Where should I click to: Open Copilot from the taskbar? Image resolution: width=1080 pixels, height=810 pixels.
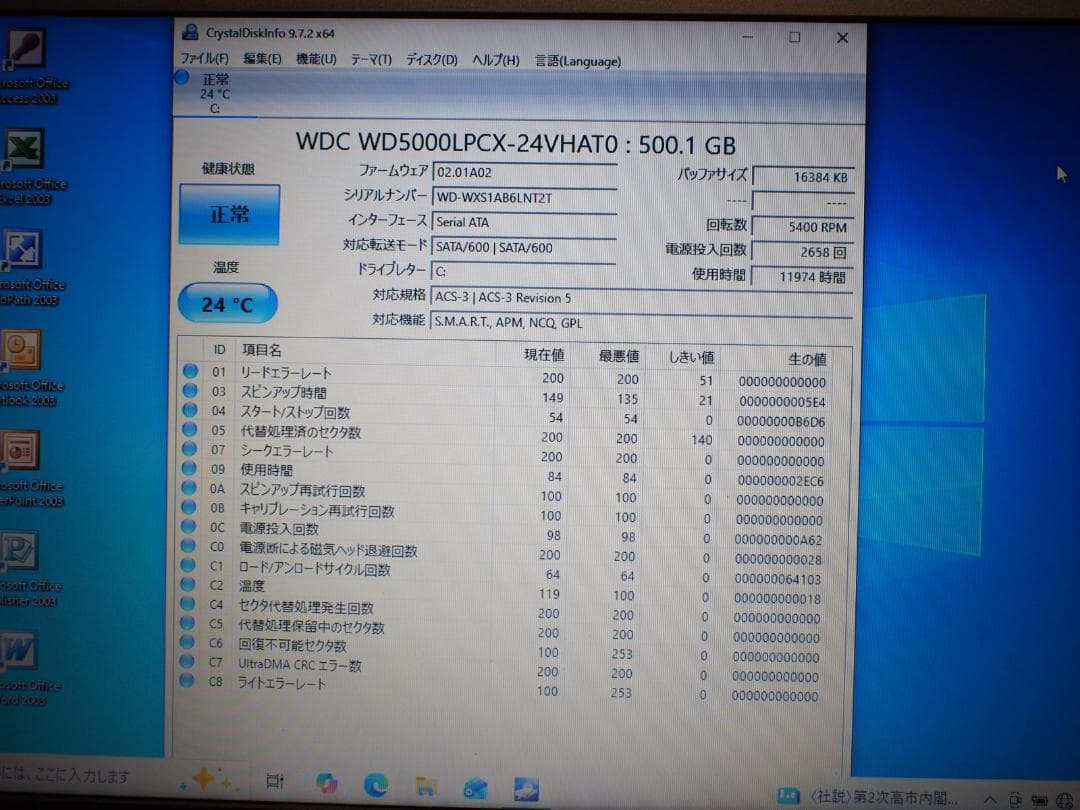tap(326, 783)
